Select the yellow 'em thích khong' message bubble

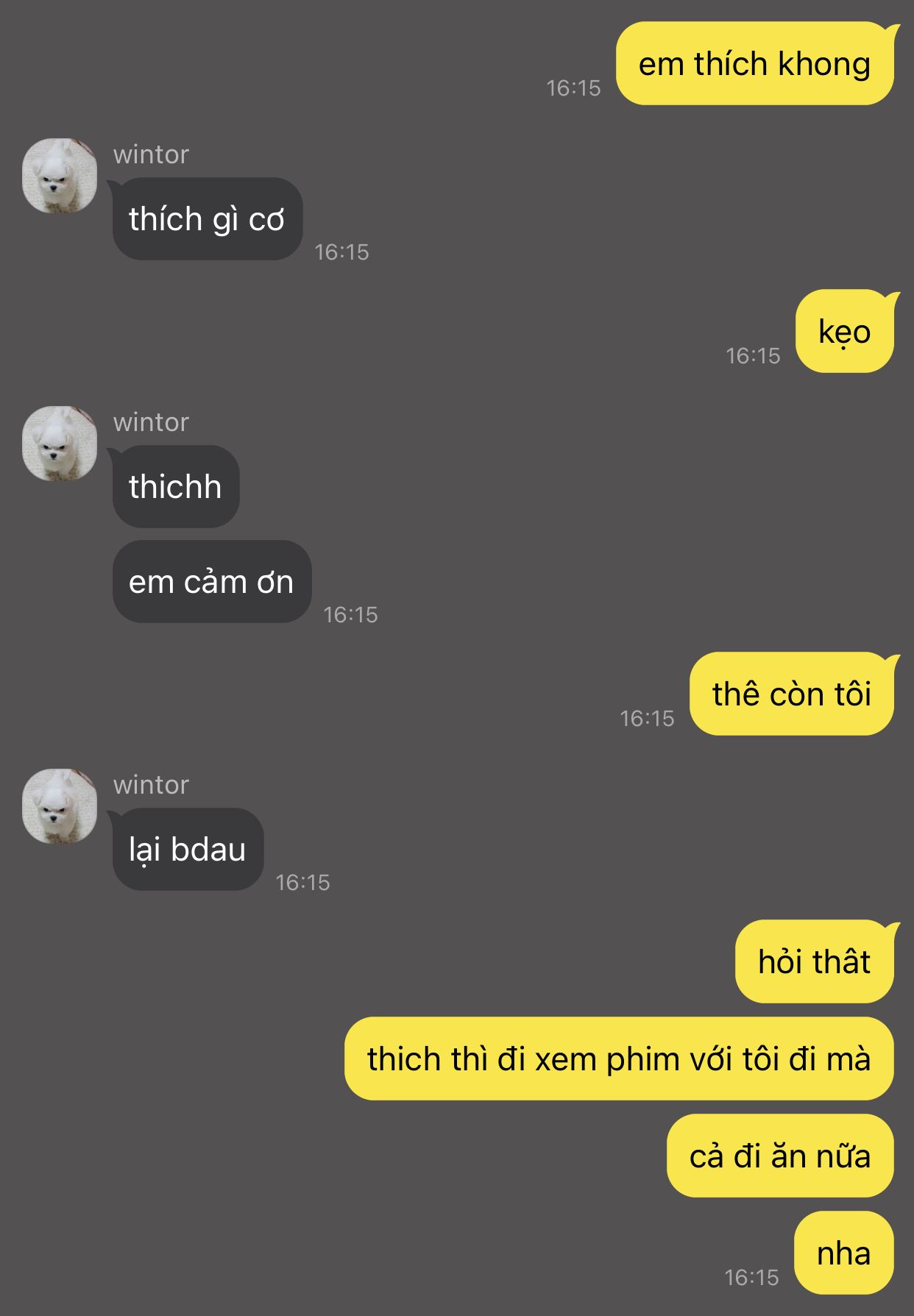pyautogui.click(x=755, y=64)
